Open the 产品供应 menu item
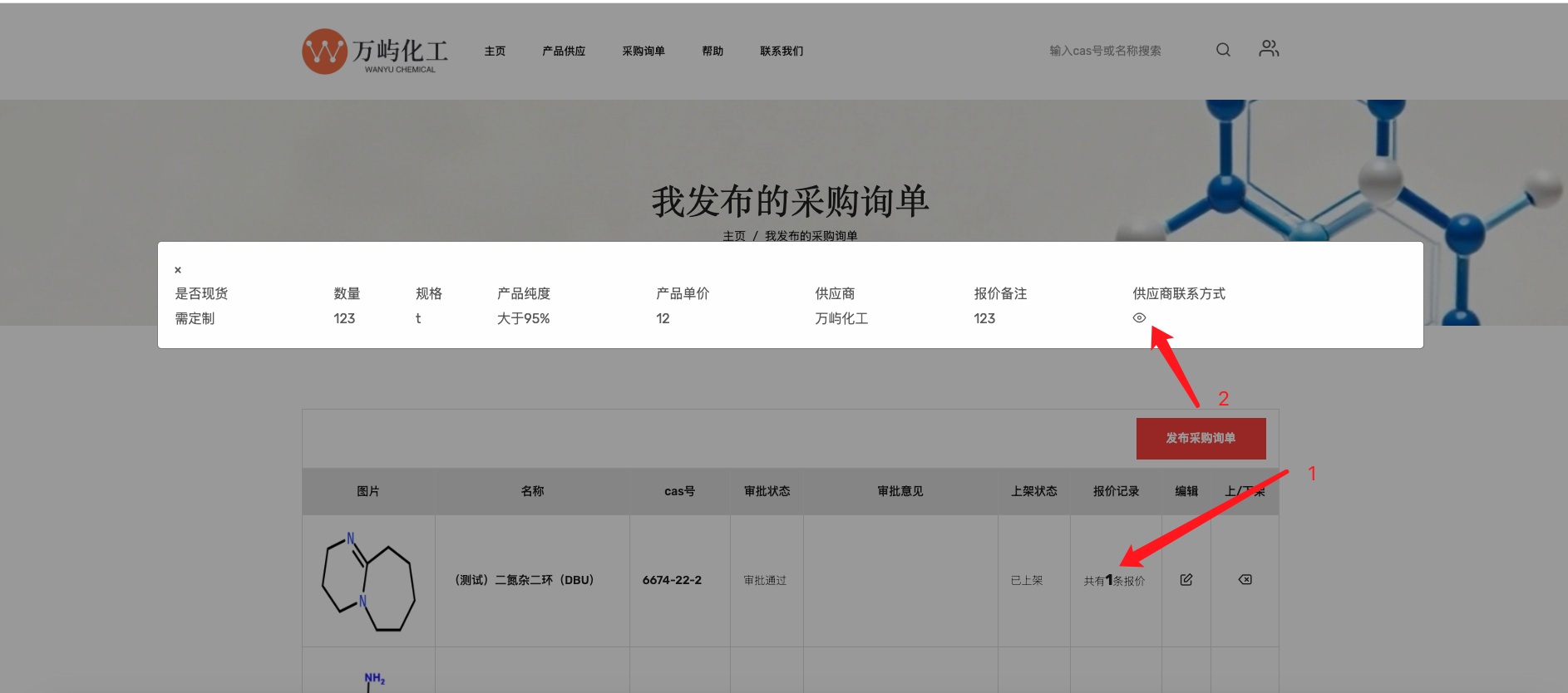Screen dimensions: 1568x693 [564, 52]
